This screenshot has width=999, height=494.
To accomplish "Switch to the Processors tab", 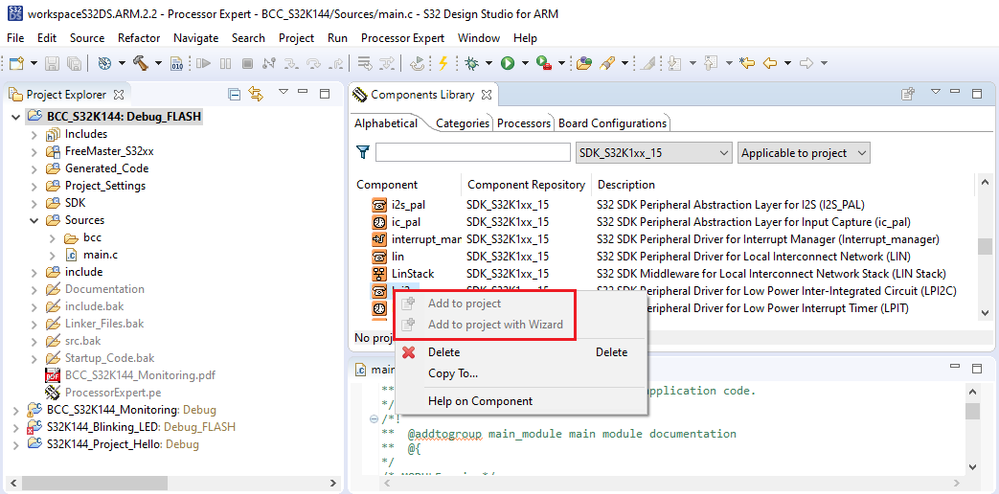I will point(523,123).
